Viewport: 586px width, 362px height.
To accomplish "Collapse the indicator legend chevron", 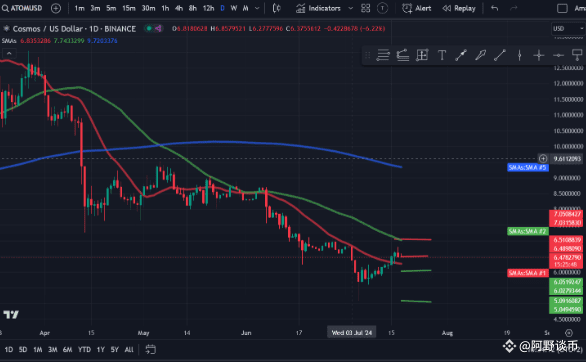I will pos(9,53).
